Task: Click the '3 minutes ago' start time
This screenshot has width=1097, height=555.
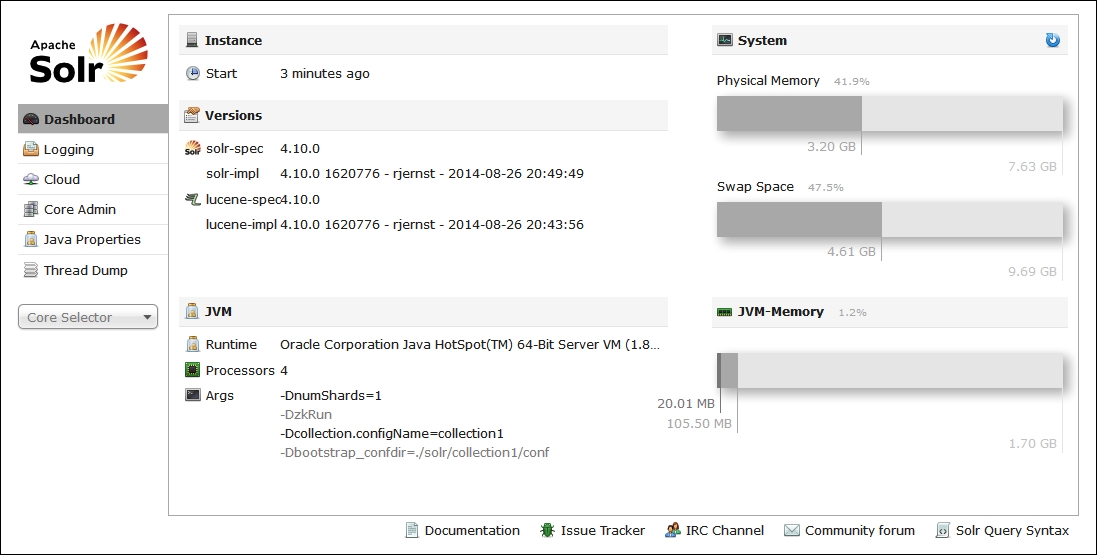Action: [325, 73]
